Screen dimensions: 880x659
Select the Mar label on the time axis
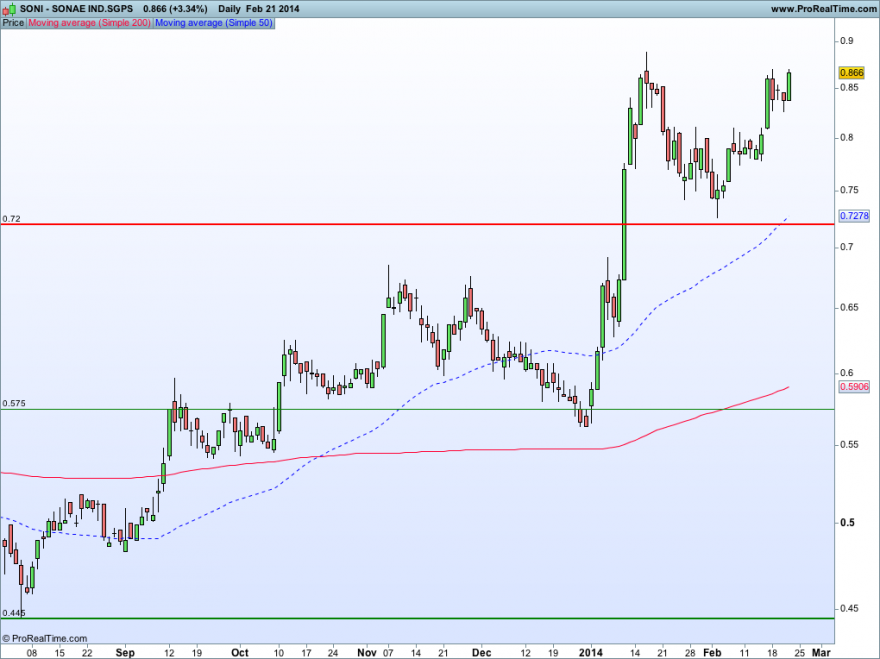820,652
